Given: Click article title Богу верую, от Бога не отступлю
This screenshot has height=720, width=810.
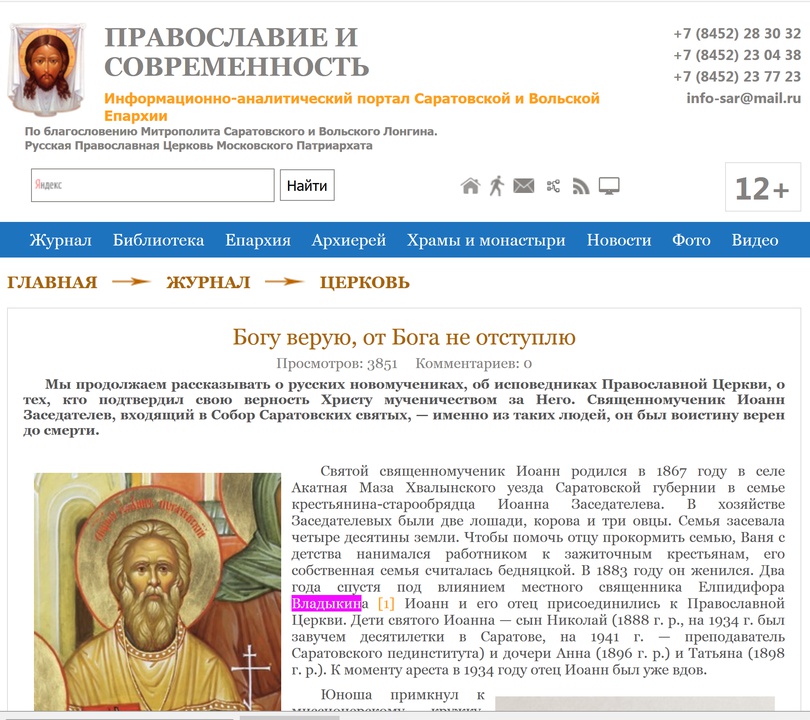Looking at the screenshot, I should tap(404, 337).
